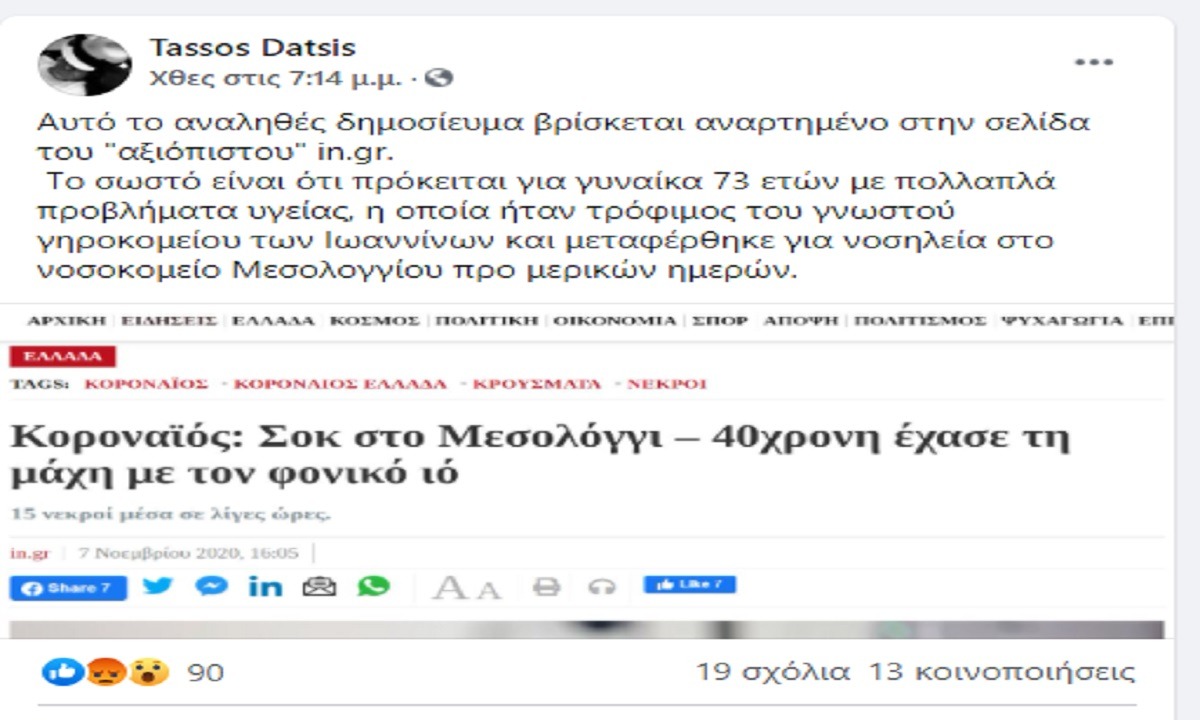This screenshot has width=1200, height=720.
Task: Click the headphones listen icon
Action: tap(602, 588)
